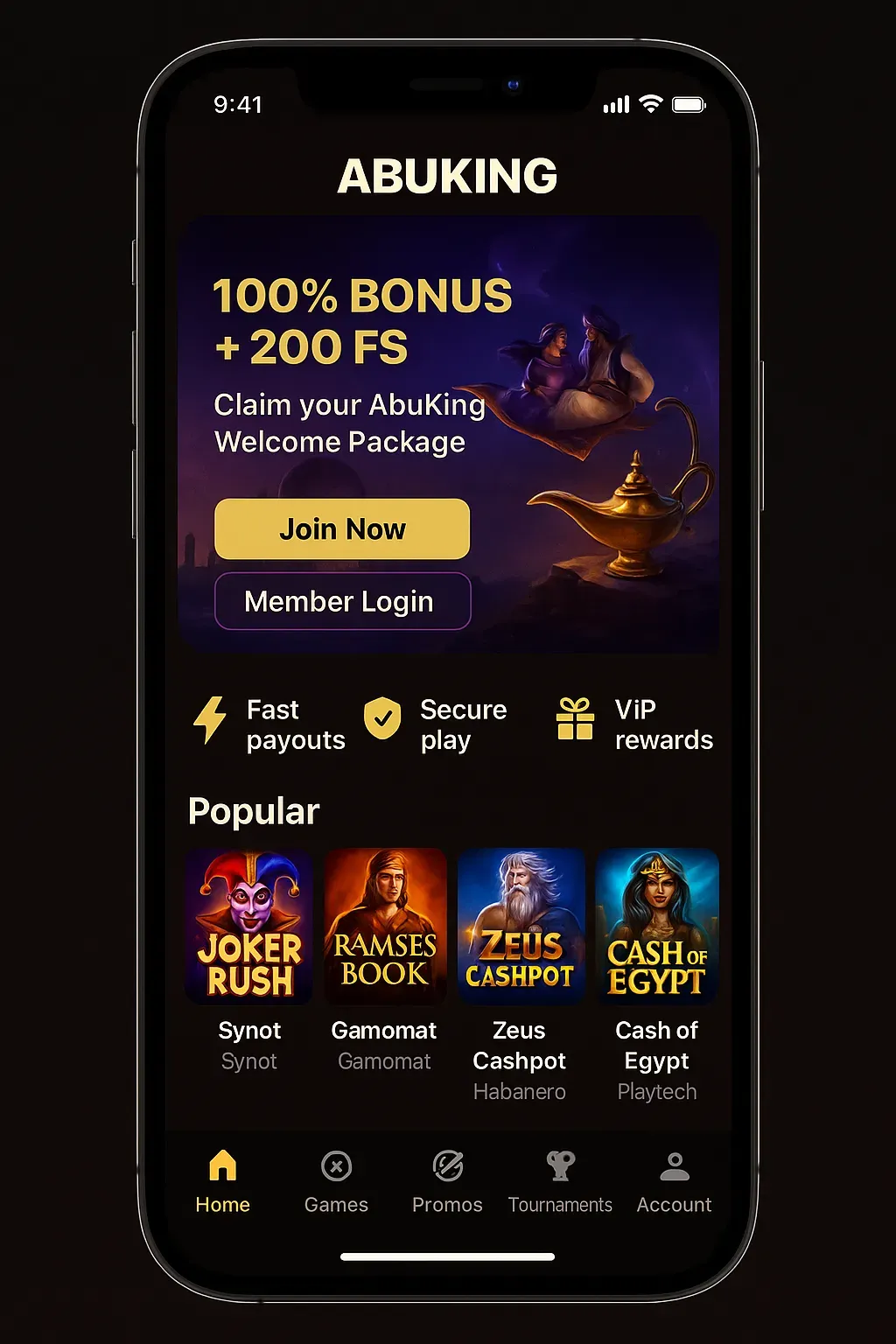Open the Account person icon
896x1344 pixels.
point(674,1165)
